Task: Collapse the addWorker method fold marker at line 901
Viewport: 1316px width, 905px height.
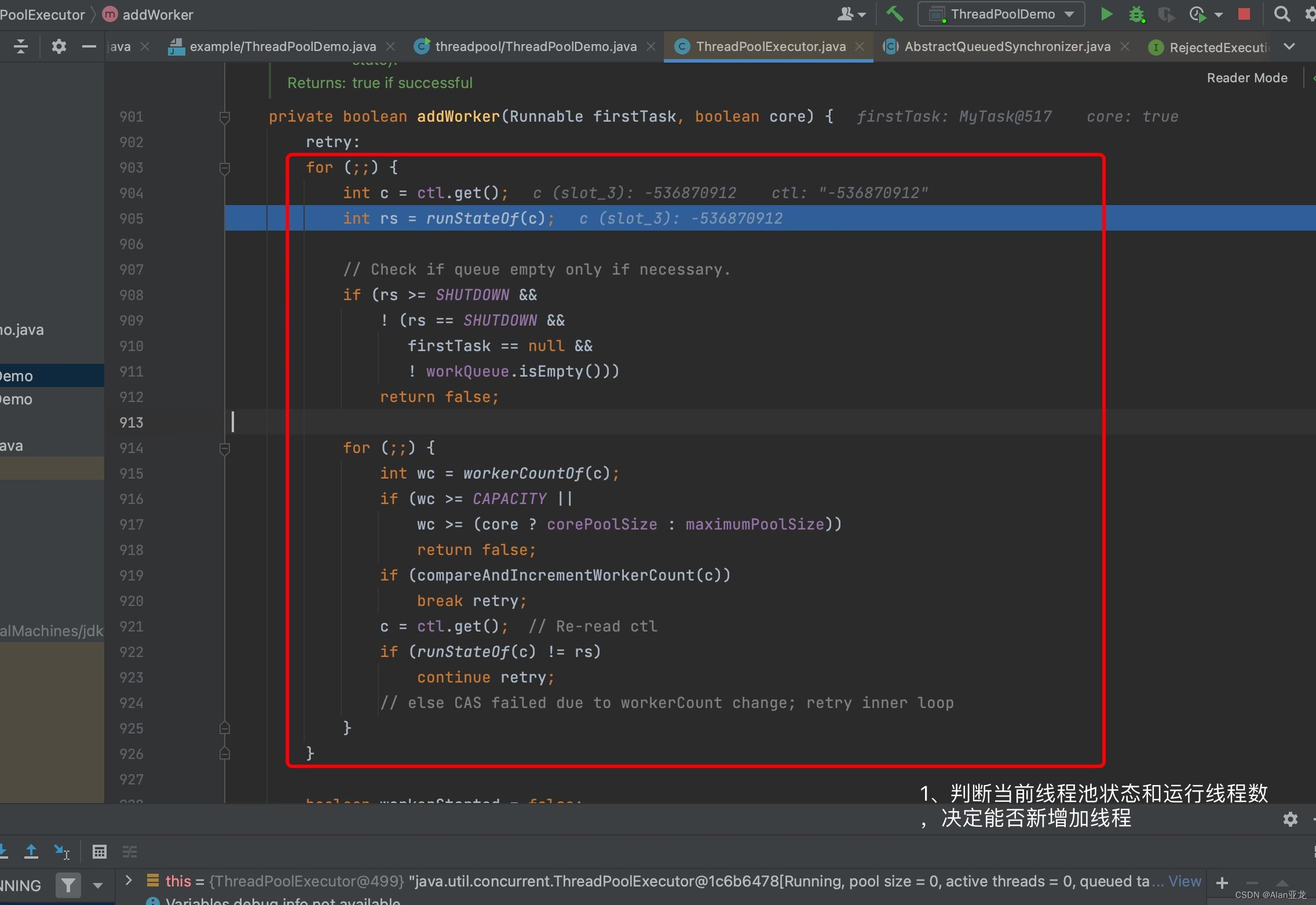Action: (x=225, y=117)
